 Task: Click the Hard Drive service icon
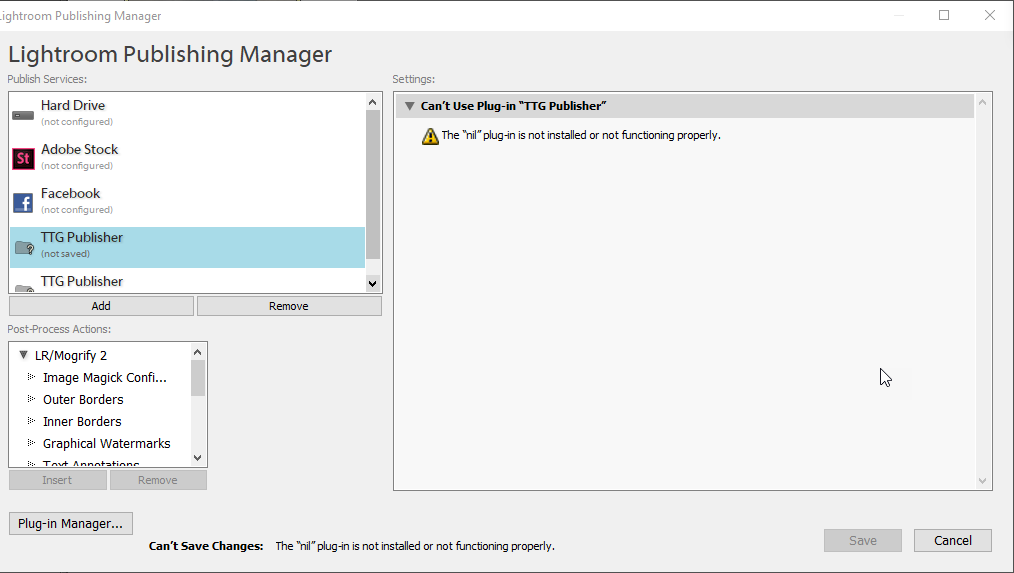pyautogui.click(x=23, y=115)
